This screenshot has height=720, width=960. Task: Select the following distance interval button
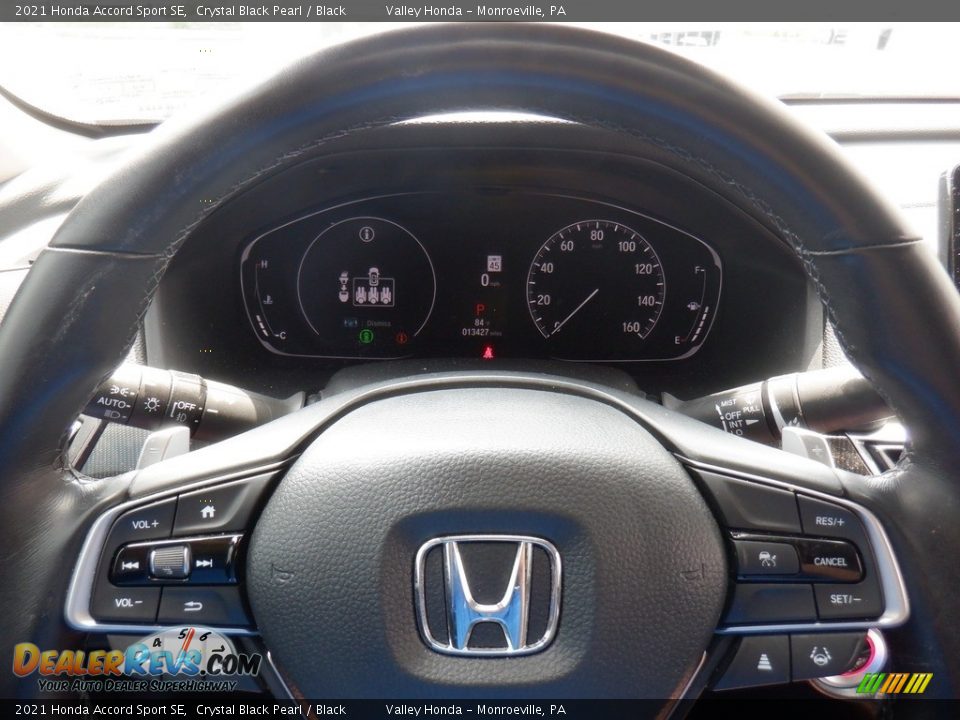[x=763, y=662]
